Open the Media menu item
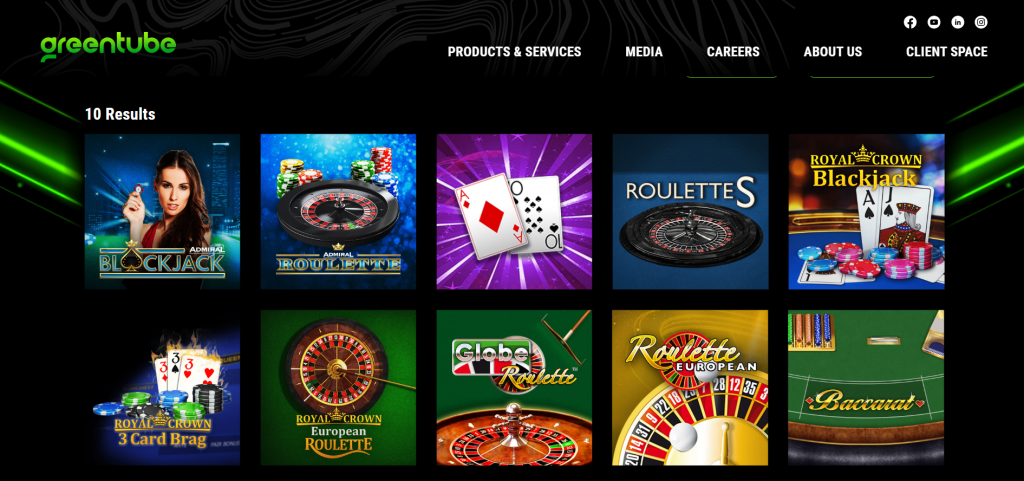The image size is (1024, 481). 644,52
